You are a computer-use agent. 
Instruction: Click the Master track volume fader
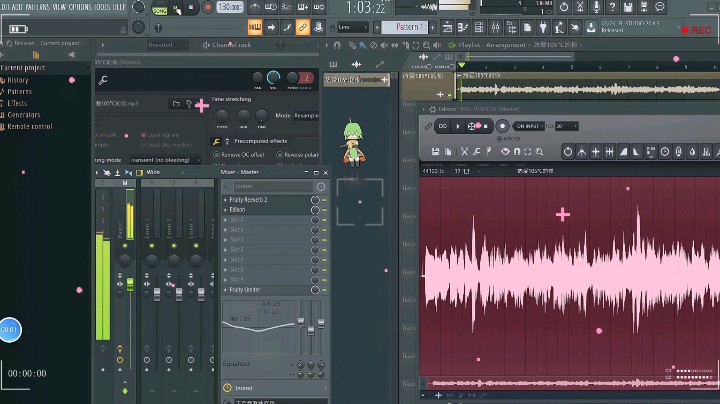tap(130, 284)
